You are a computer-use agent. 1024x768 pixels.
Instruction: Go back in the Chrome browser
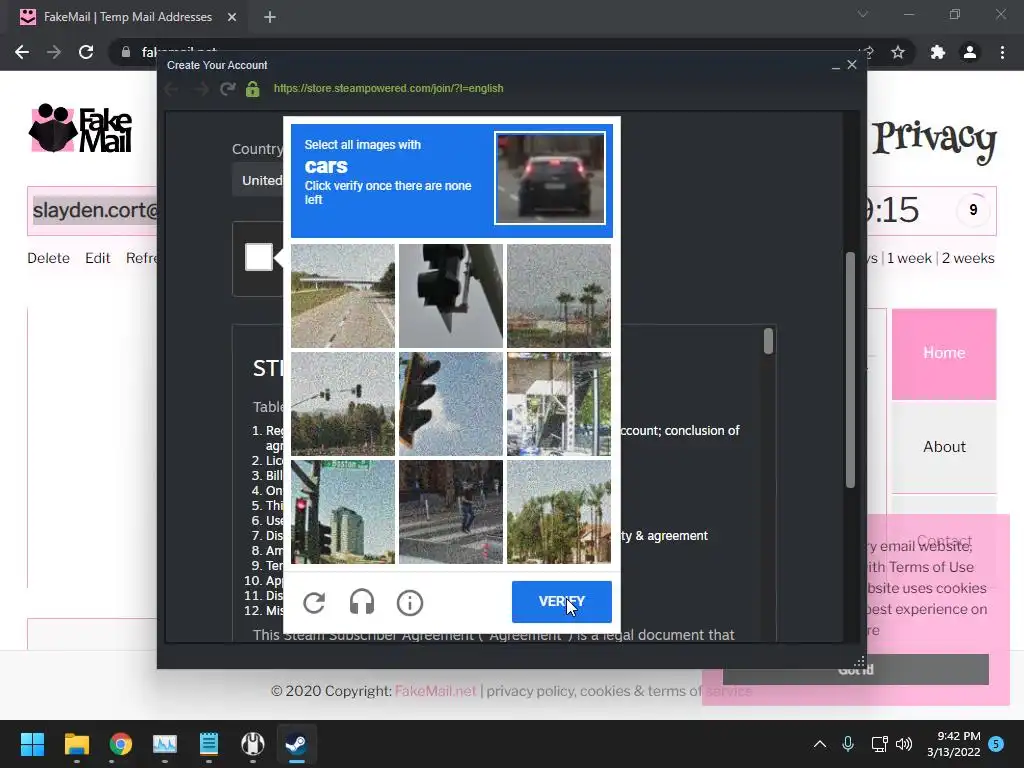[x=22, y=52]
